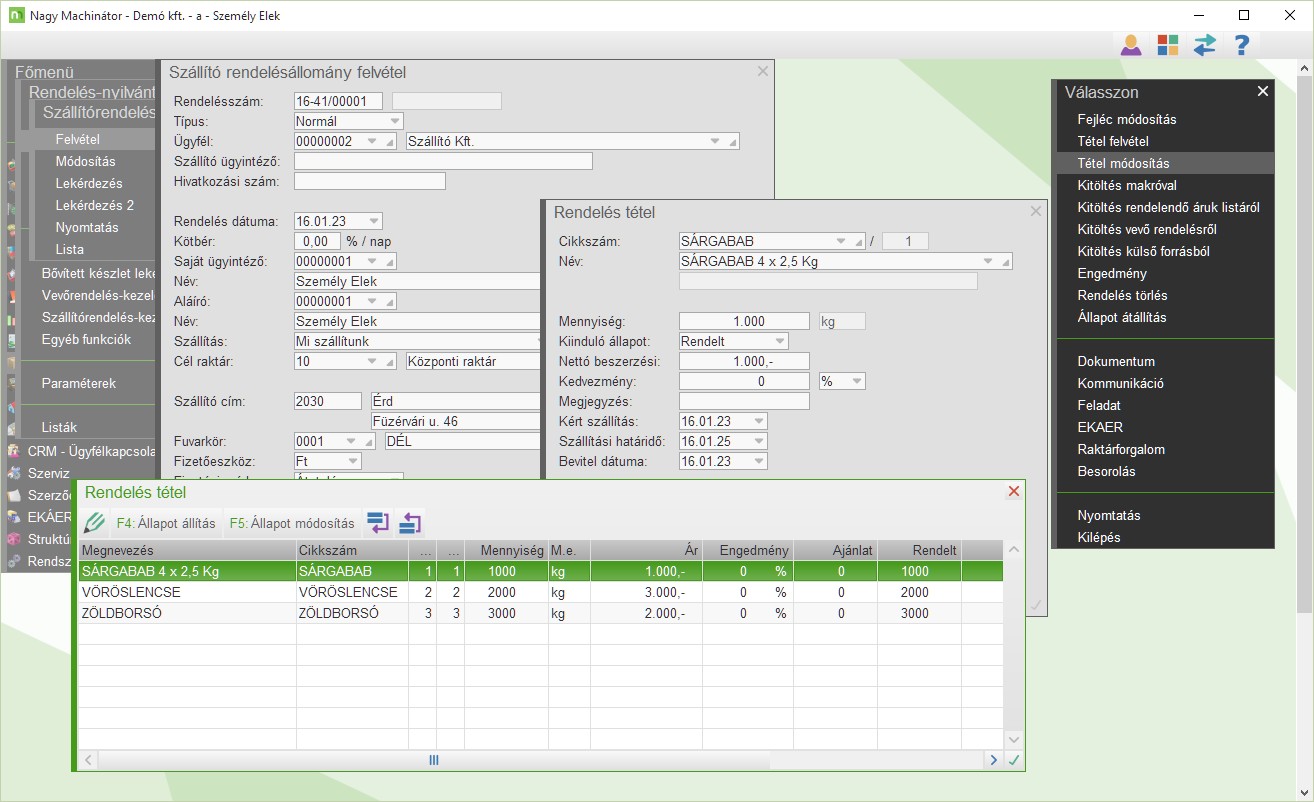Open the Típus dropdown showing Normál
Image resolution: width=1314 pixels, height=802 pixels.
click(x=394, y=121)
